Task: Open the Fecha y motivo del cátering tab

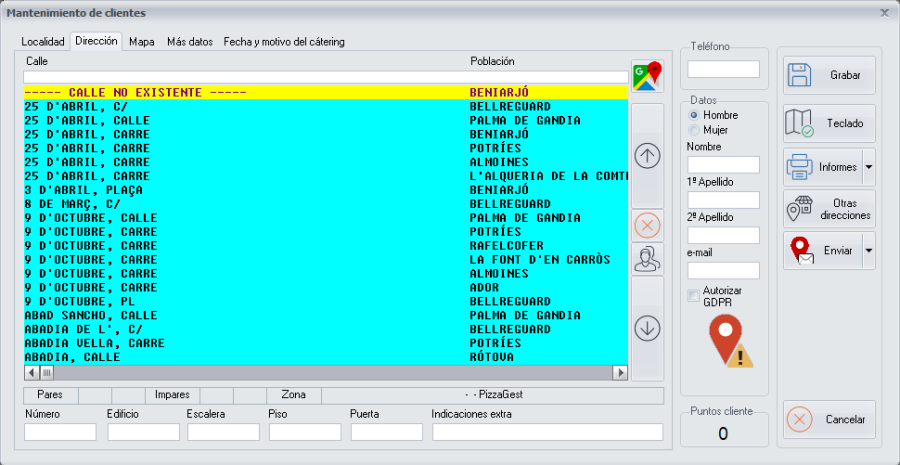Action: (x=284, y=42)
